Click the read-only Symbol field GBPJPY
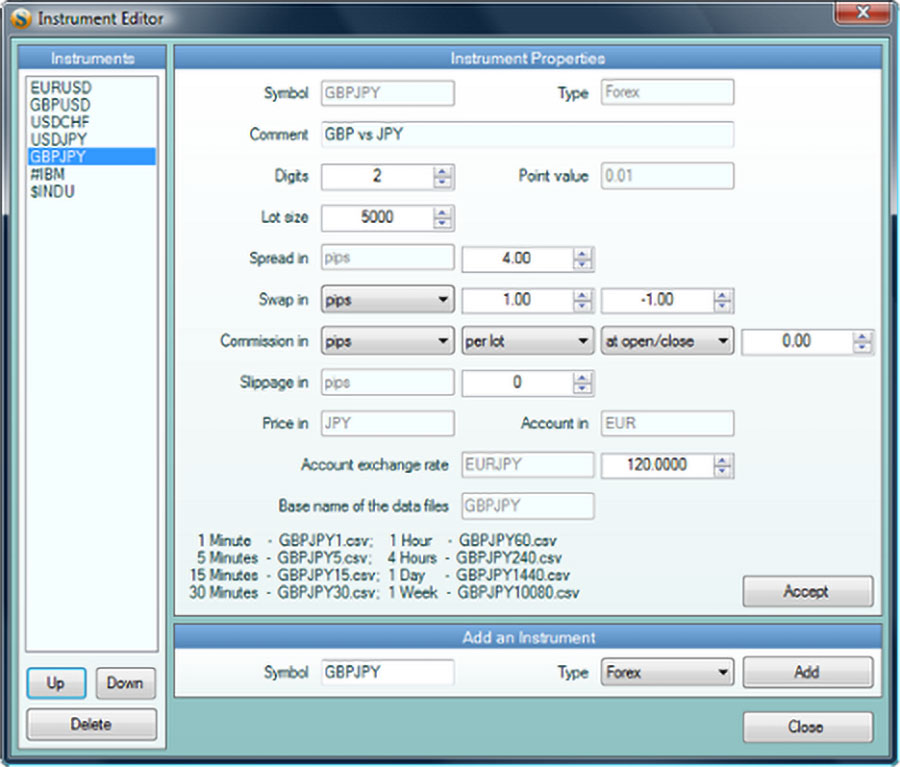900x767 pixels. tap(387, 93)
